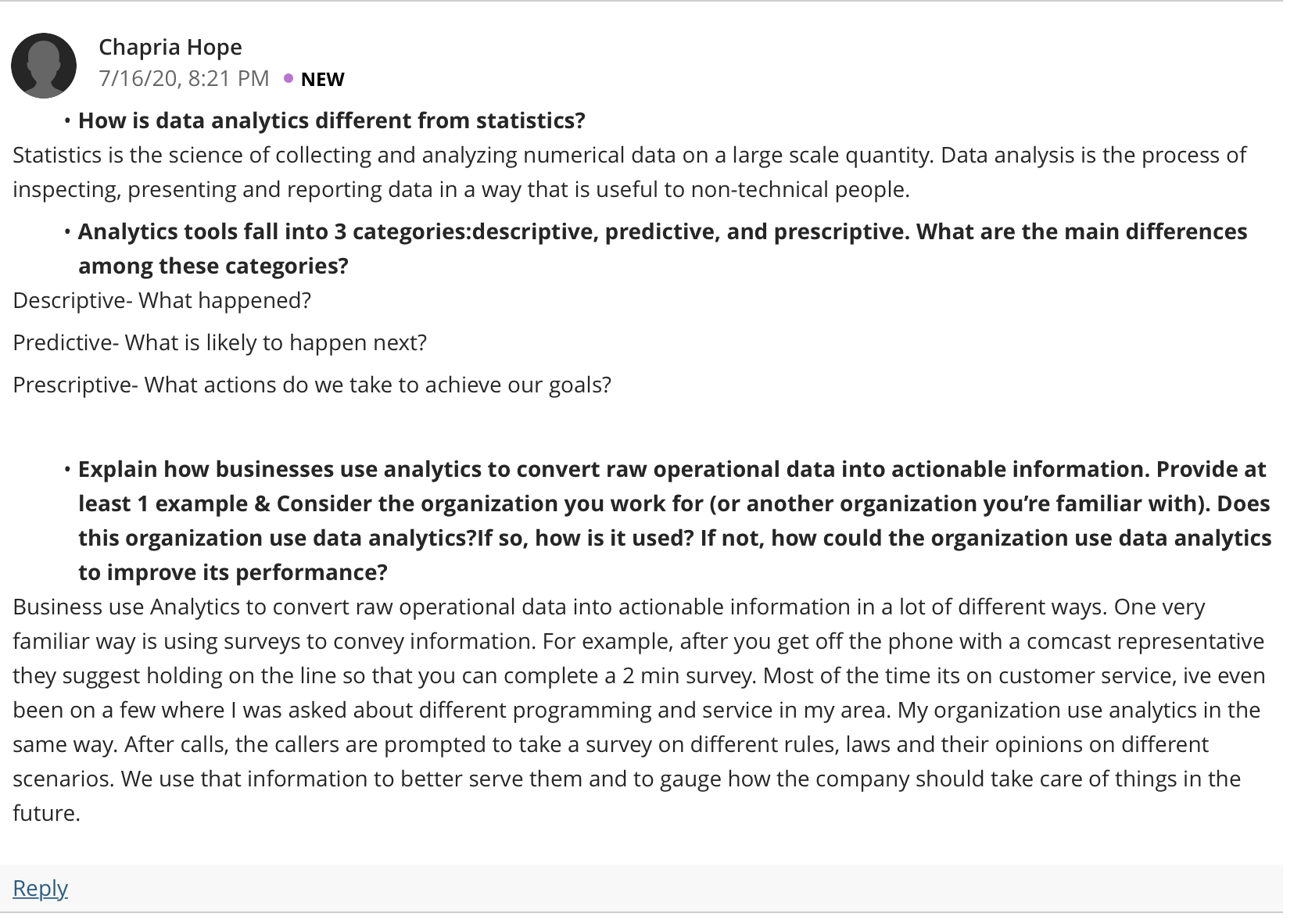Click the NEW badge label

tap(323, 79)
